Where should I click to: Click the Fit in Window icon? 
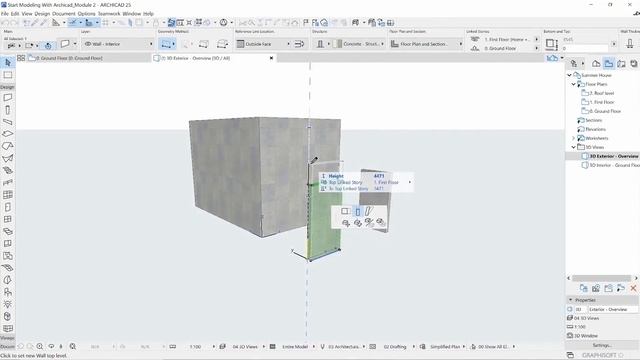(x=73, y=347)
